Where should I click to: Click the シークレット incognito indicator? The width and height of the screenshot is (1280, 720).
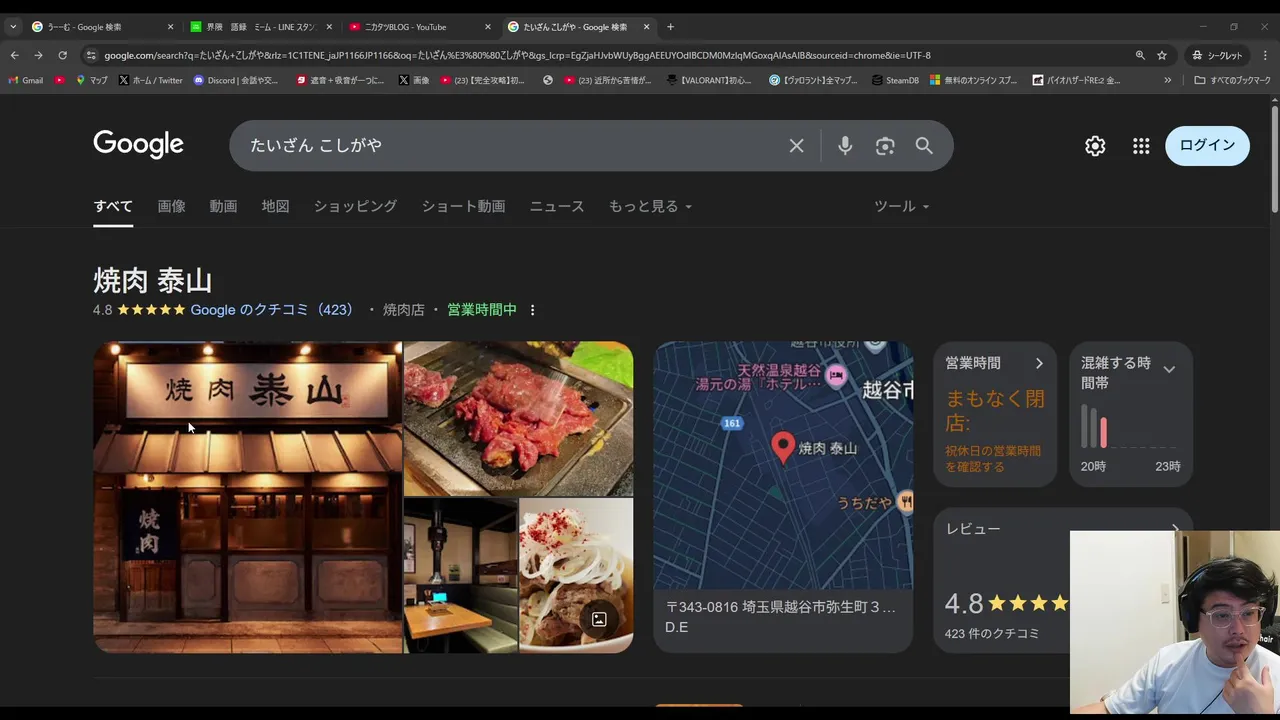tap(1217, 55)
